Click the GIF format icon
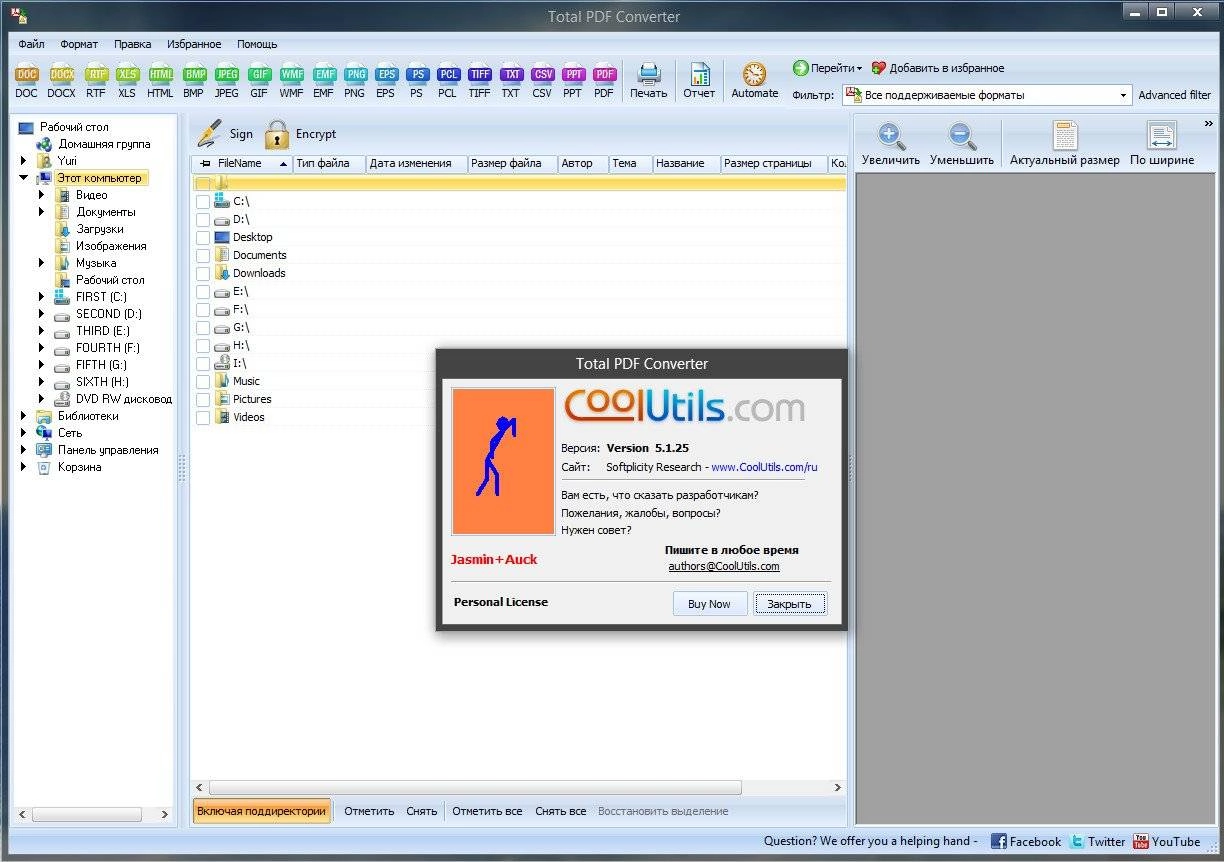Screen dimensions: 1224x862 pyautogui.click(x=259, y=80)
